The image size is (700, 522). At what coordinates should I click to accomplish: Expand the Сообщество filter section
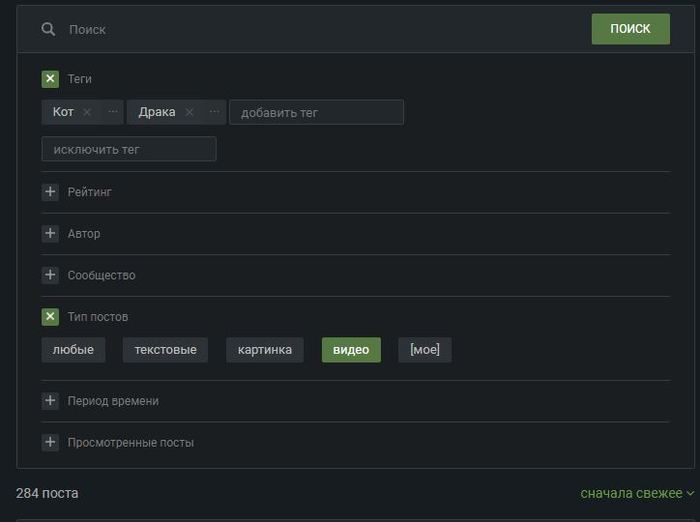(50, 275)
